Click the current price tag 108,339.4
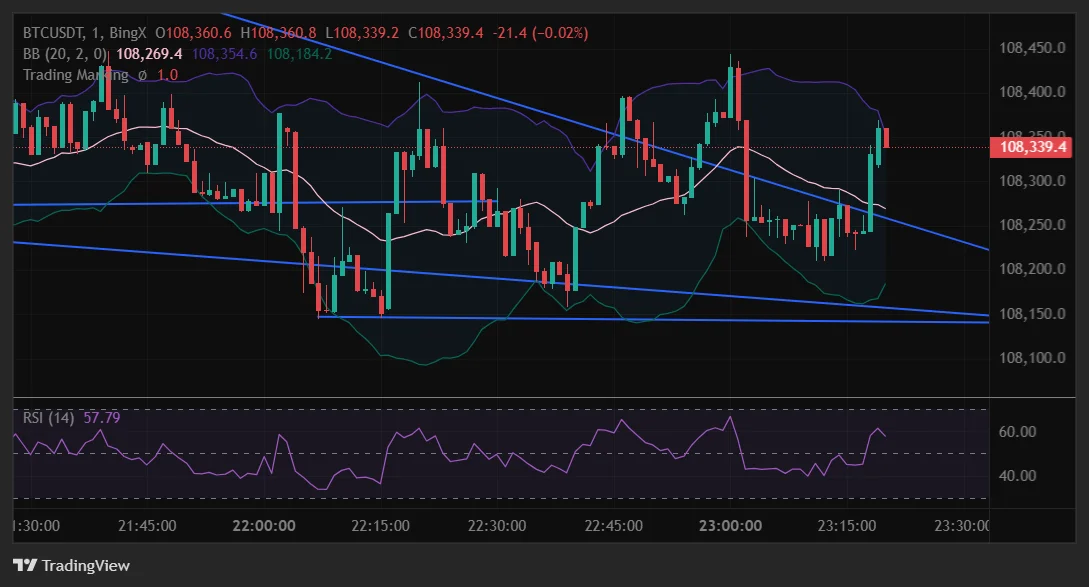The height and width of the screenshot is (587, 1089). coord(1031,147)
